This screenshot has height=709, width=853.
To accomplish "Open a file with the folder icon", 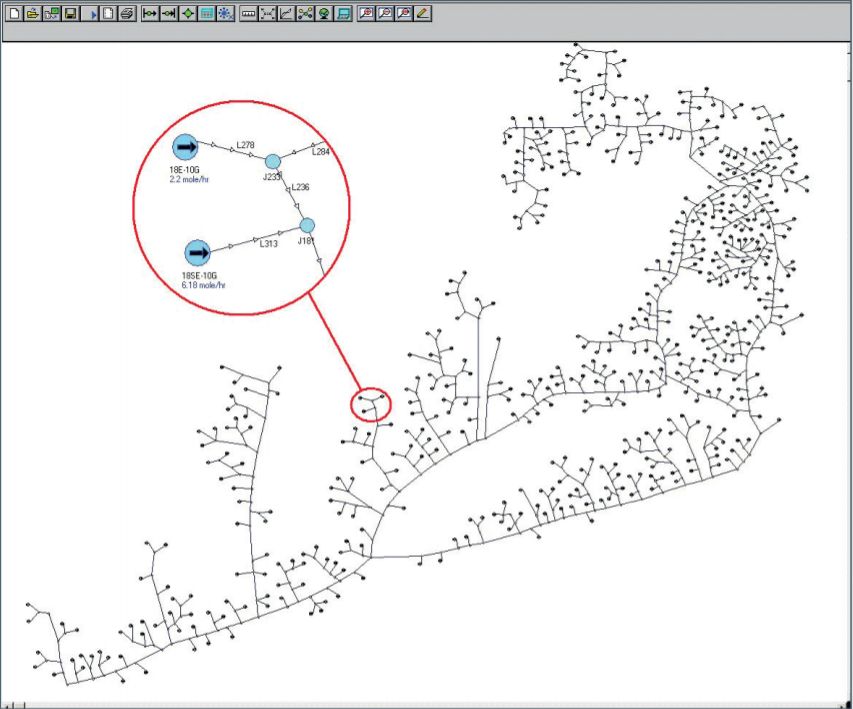I will pyautogui.click(x=33, y=14).
